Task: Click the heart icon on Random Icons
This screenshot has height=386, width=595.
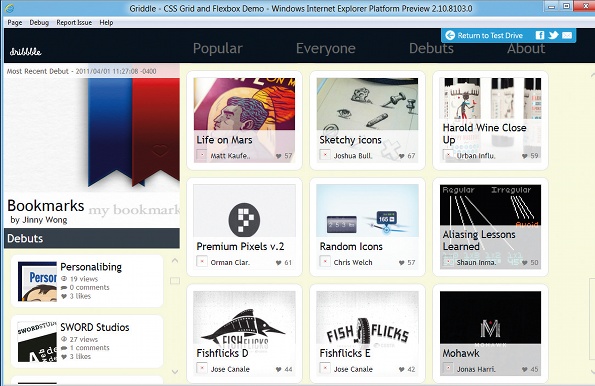Action: tap(401, 263)
